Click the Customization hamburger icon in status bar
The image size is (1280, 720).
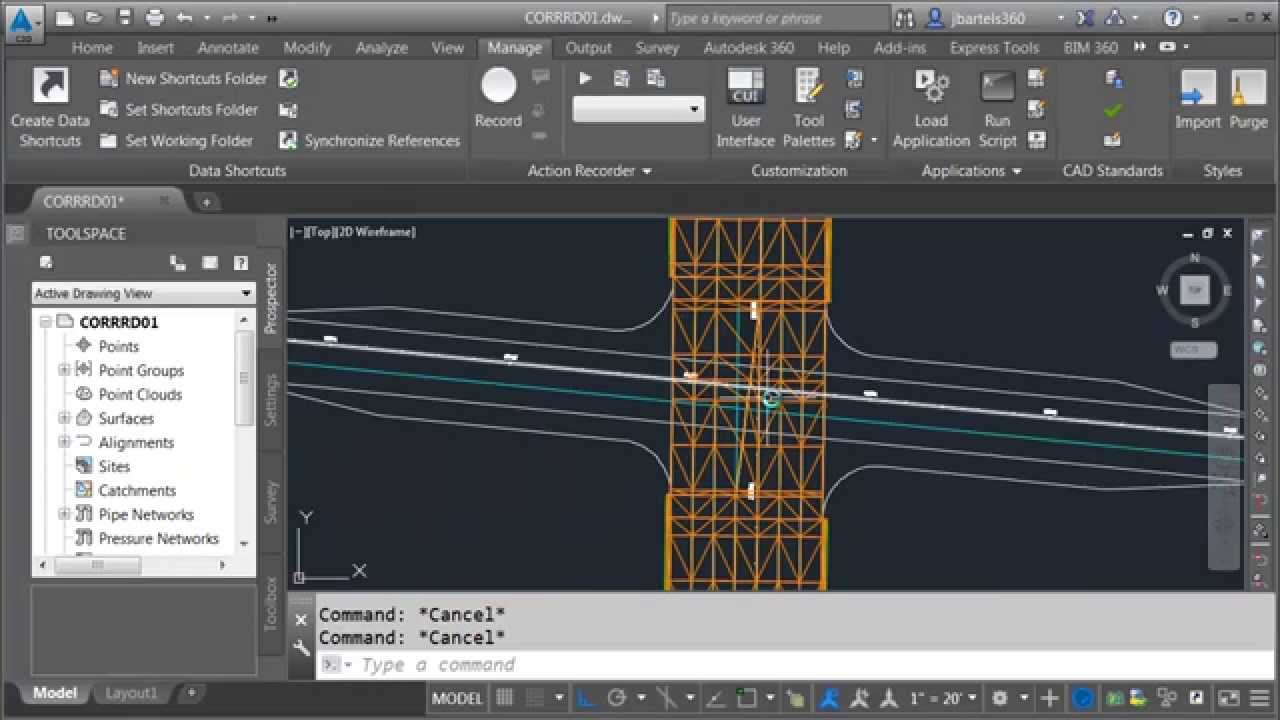pos(1259,698)
